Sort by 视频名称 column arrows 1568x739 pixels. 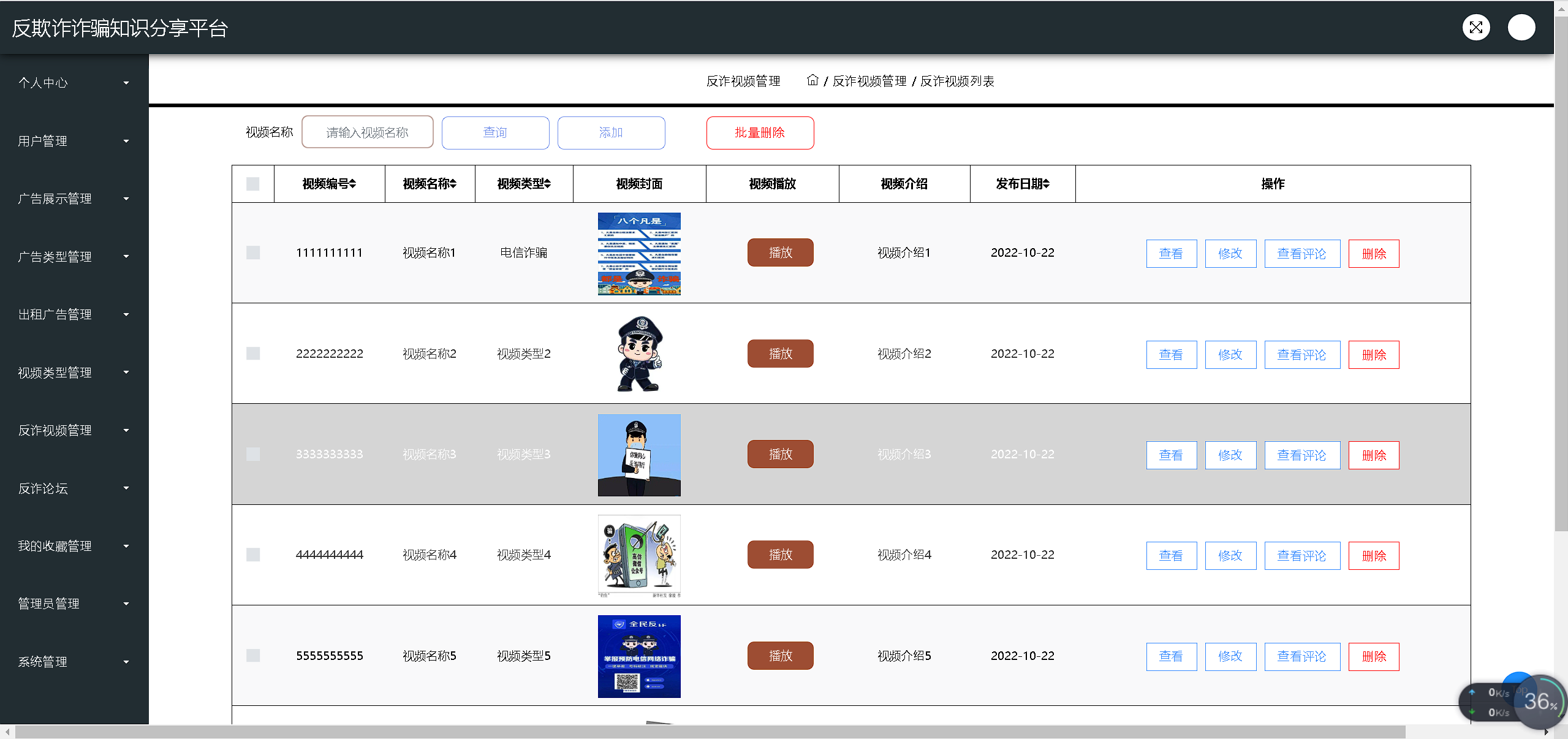click(453, 184)
